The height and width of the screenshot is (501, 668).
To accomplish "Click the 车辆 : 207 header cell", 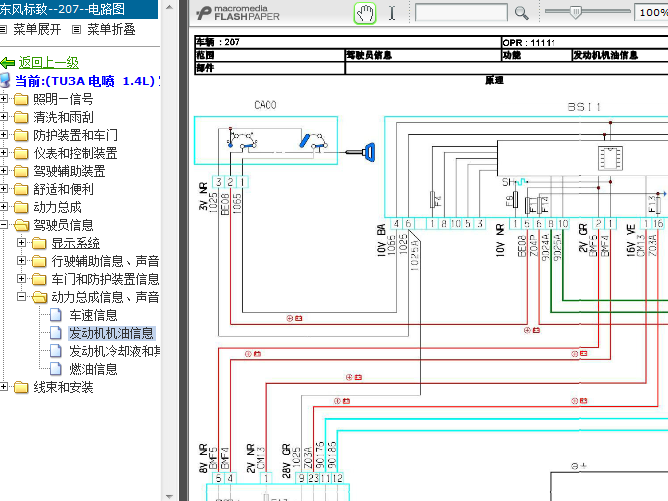I will pos(348,42).
